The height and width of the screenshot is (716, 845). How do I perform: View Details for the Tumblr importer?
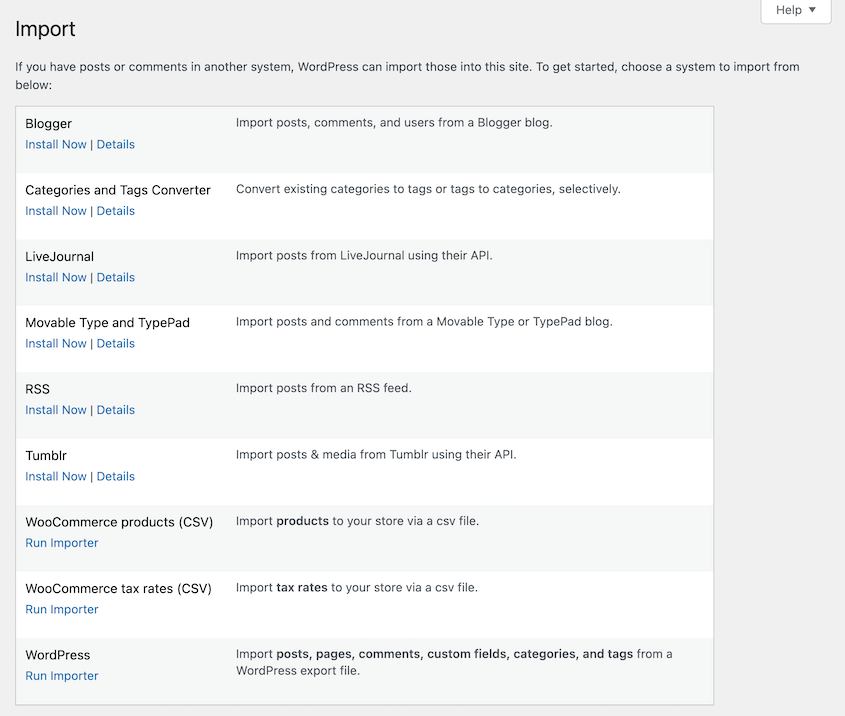click(x=116, y=476)
